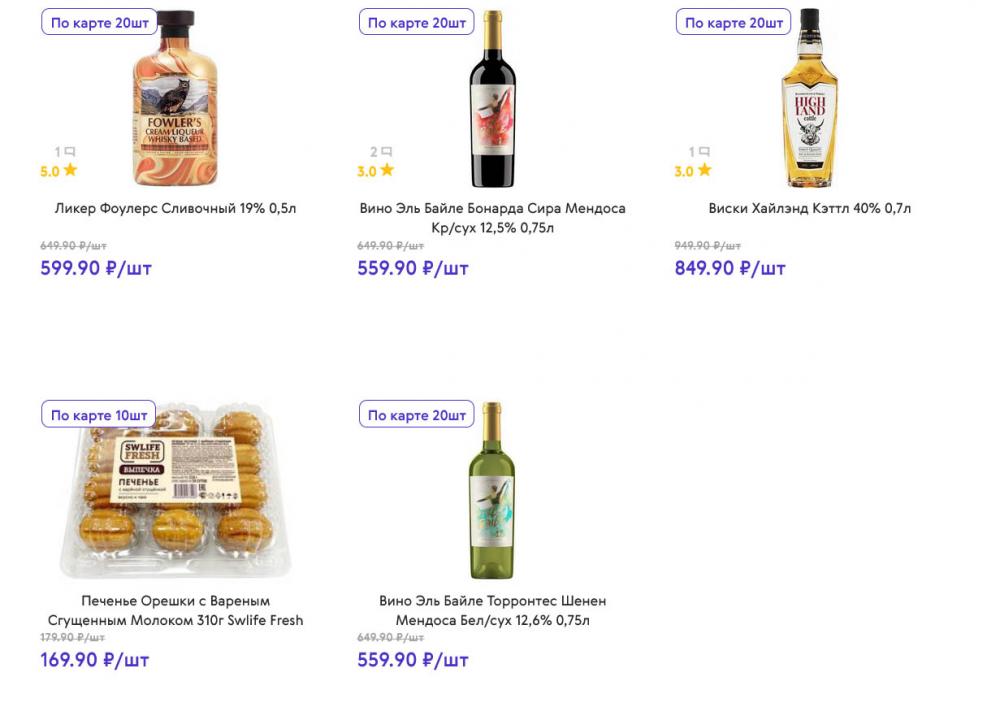Open the Fowler's liqueur bottle image

coord(175,98)
